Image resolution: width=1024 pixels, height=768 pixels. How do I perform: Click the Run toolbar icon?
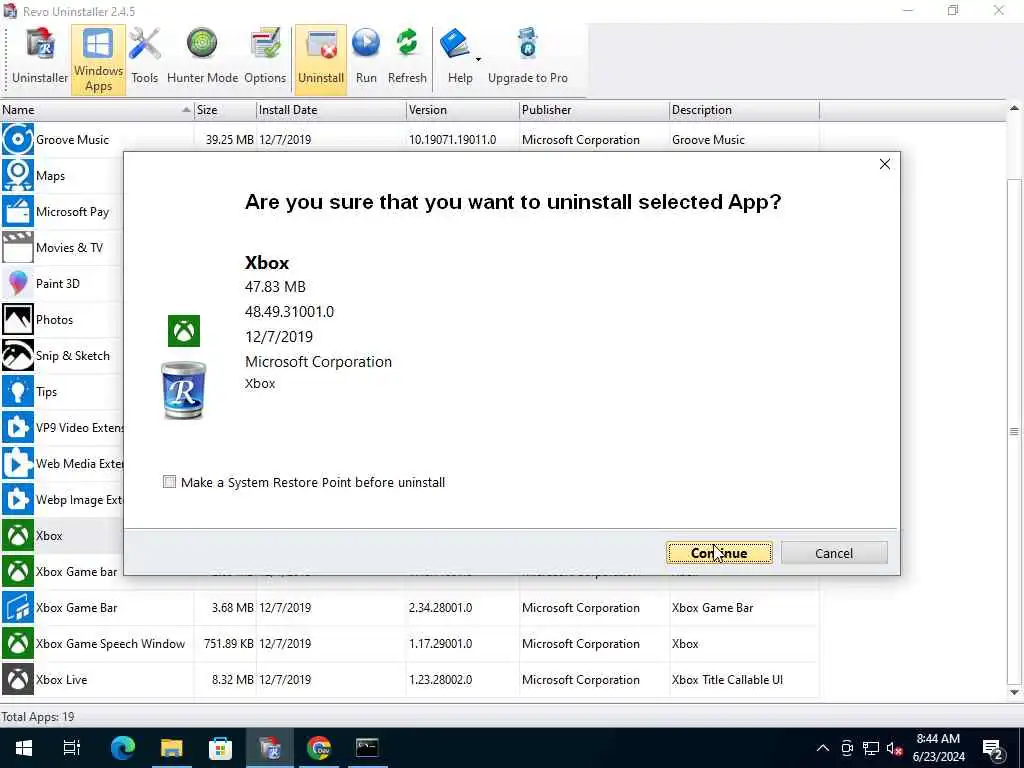(x=366, y=59)
